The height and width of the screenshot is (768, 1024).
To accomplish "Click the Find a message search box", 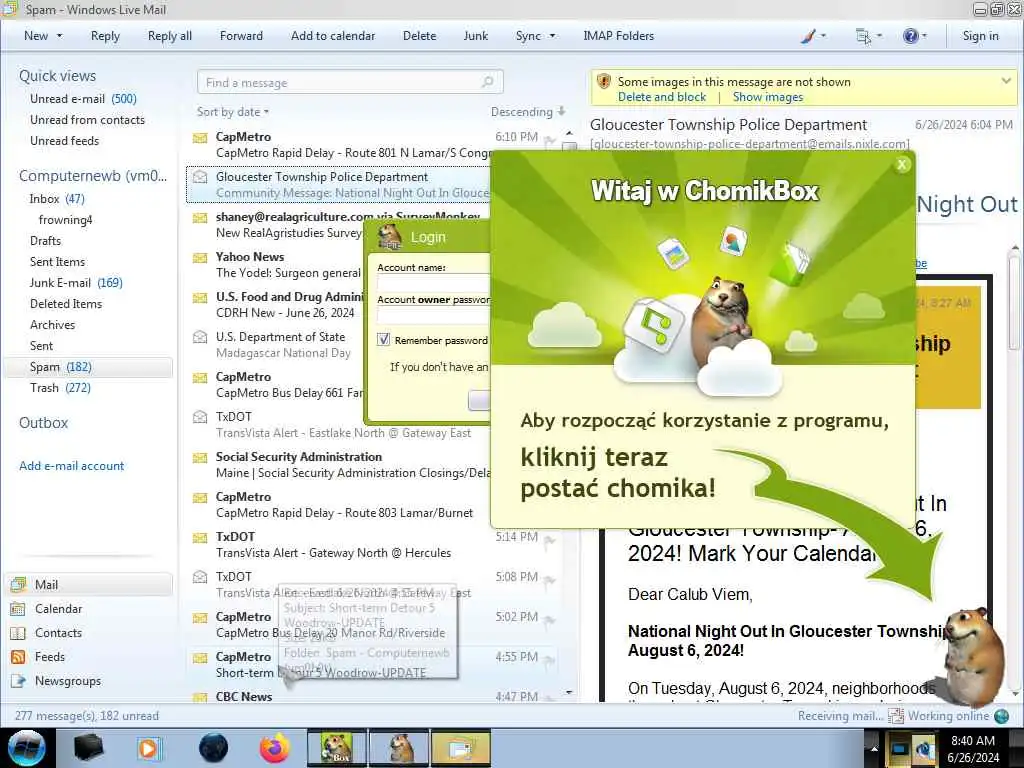I will click(x=350, y=82).
